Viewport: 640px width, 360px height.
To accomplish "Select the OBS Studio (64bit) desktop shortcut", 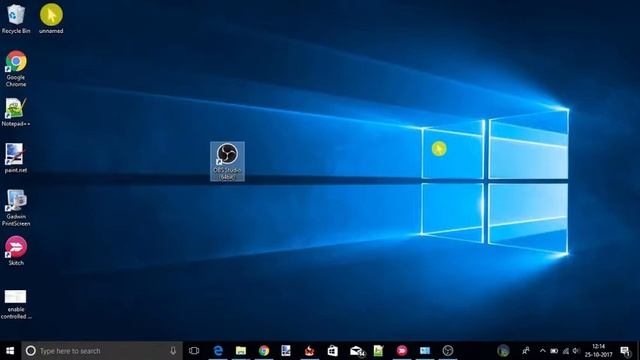I will click(227, 161).
